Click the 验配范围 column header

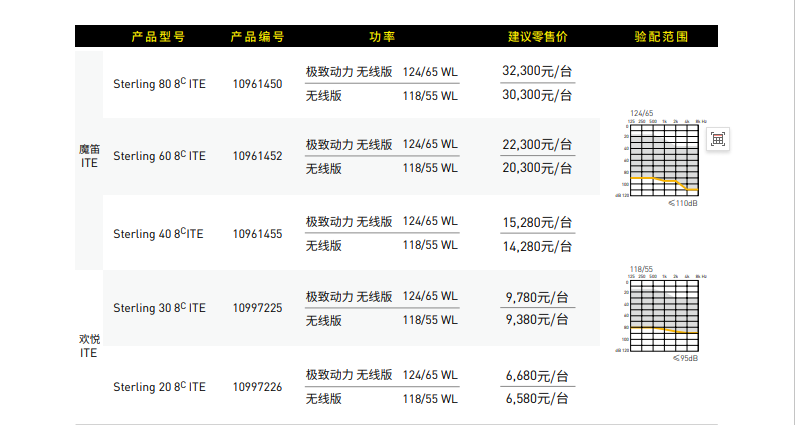pyautogui.click(x=661, y=37)
